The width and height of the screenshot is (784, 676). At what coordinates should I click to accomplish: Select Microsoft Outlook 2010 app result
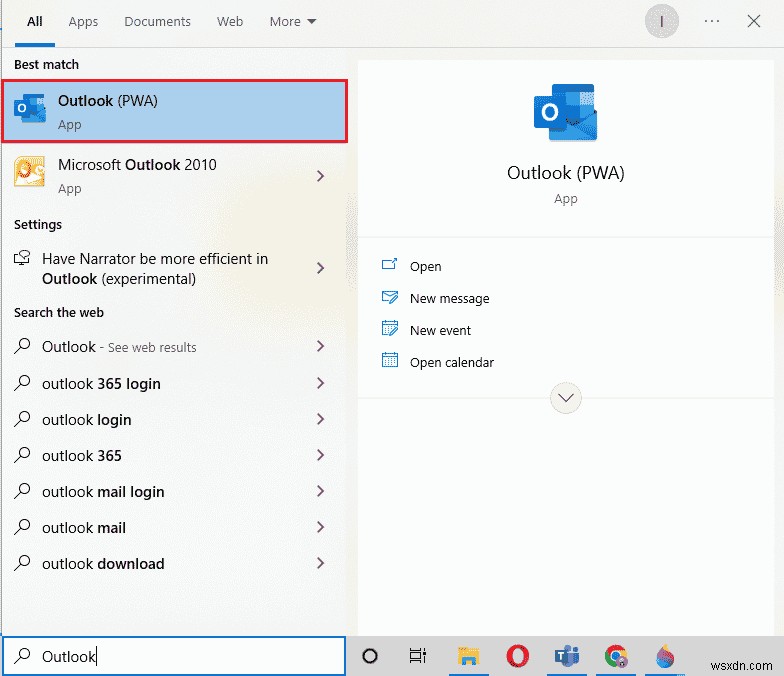pyautogui.click(x=174, y=176)
